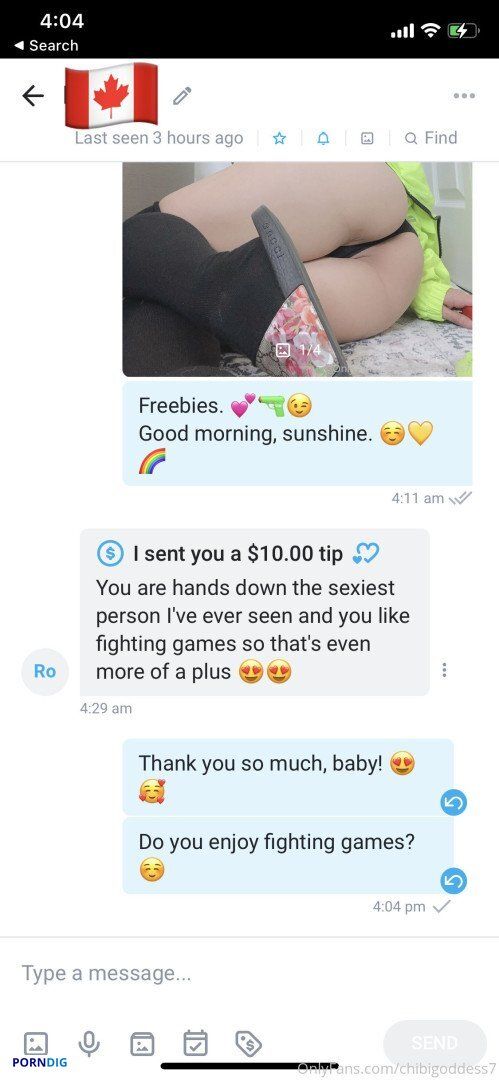Click the SEND button
Screen dimensions: 499x1080
(434, 1043)
